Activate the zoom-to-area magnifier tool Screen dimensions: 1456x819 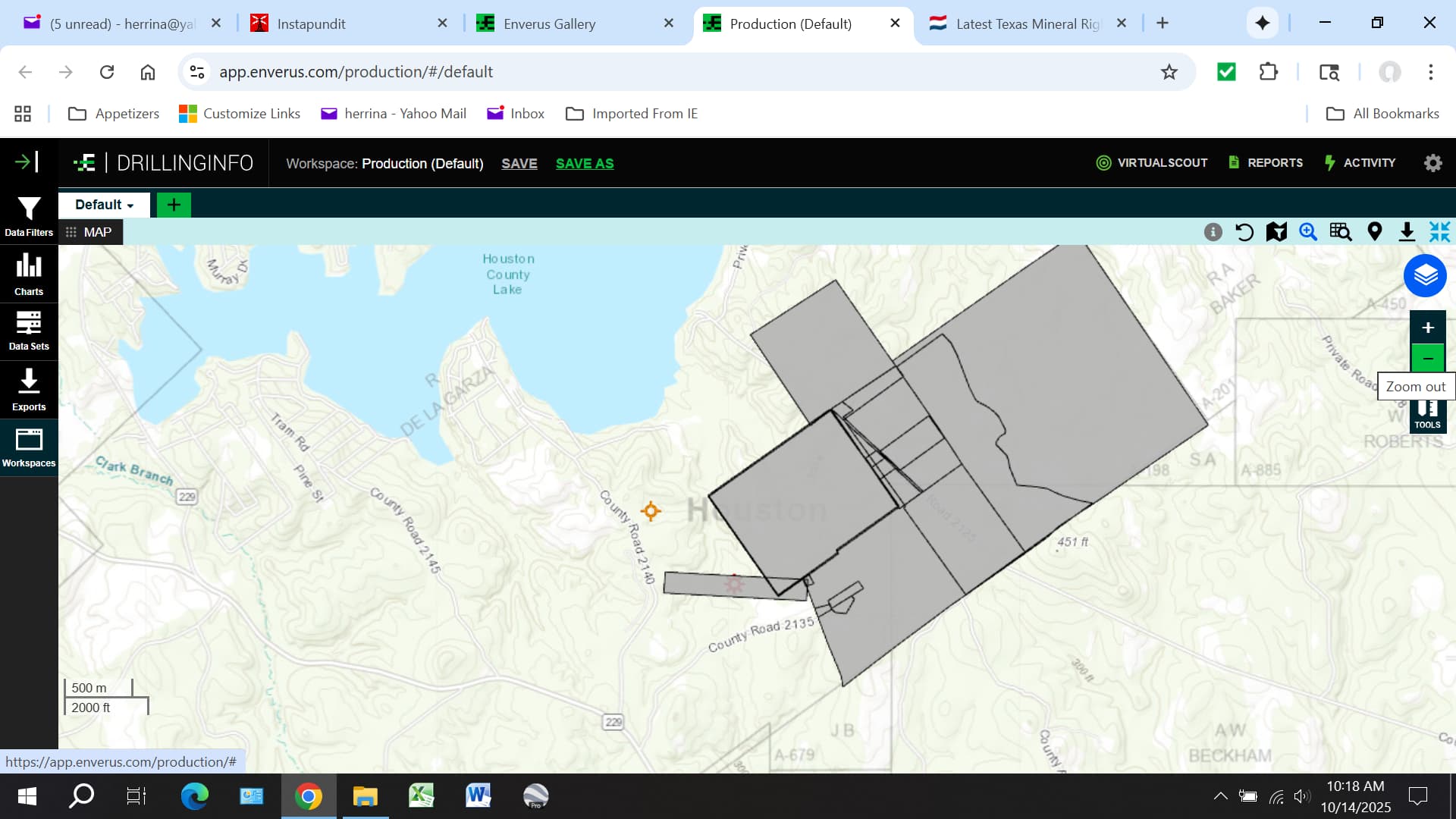point(1308,232)
